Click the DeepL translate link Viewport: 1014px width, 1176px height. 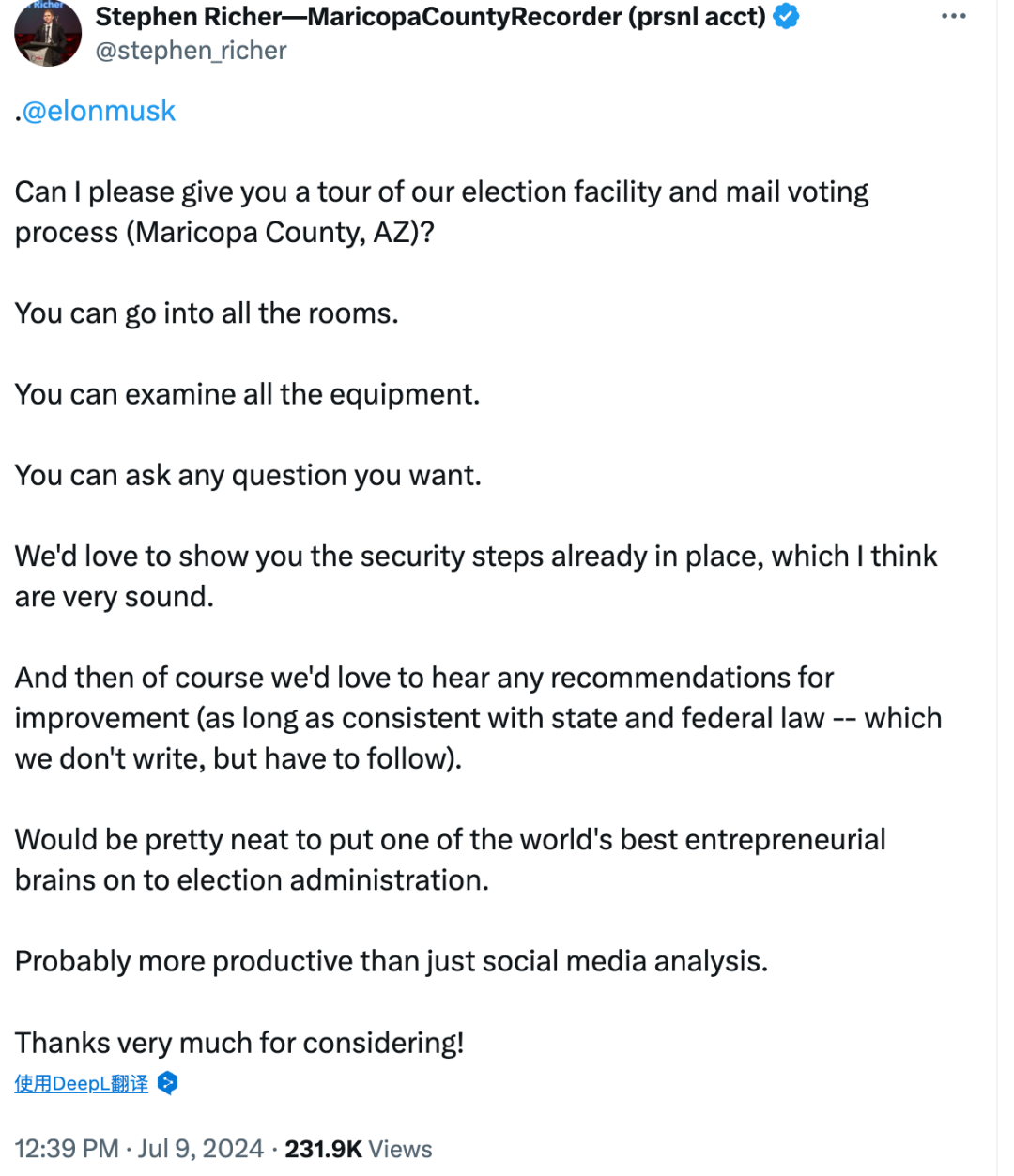82,1083
